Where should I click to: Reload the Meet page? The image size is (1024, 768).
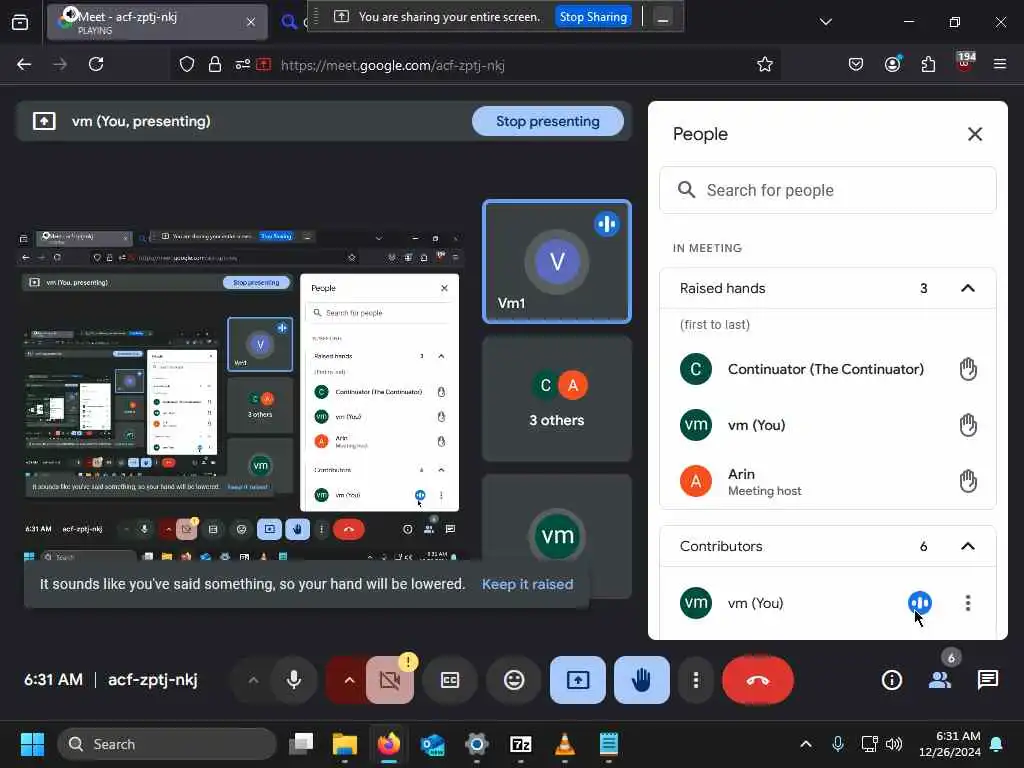click(96, 64)
